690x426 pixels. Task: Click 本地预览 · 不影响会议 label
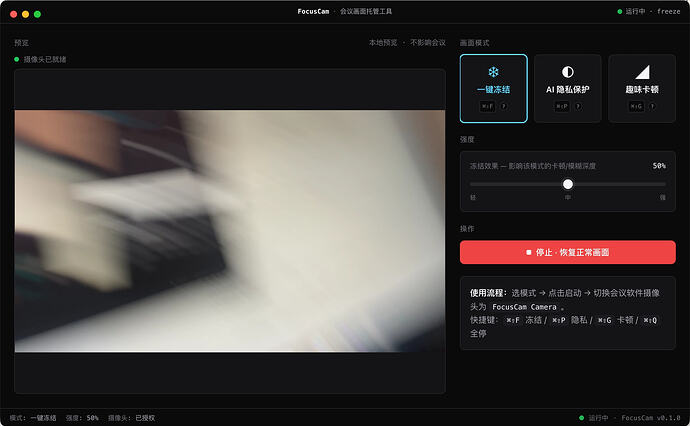point(407,43)
